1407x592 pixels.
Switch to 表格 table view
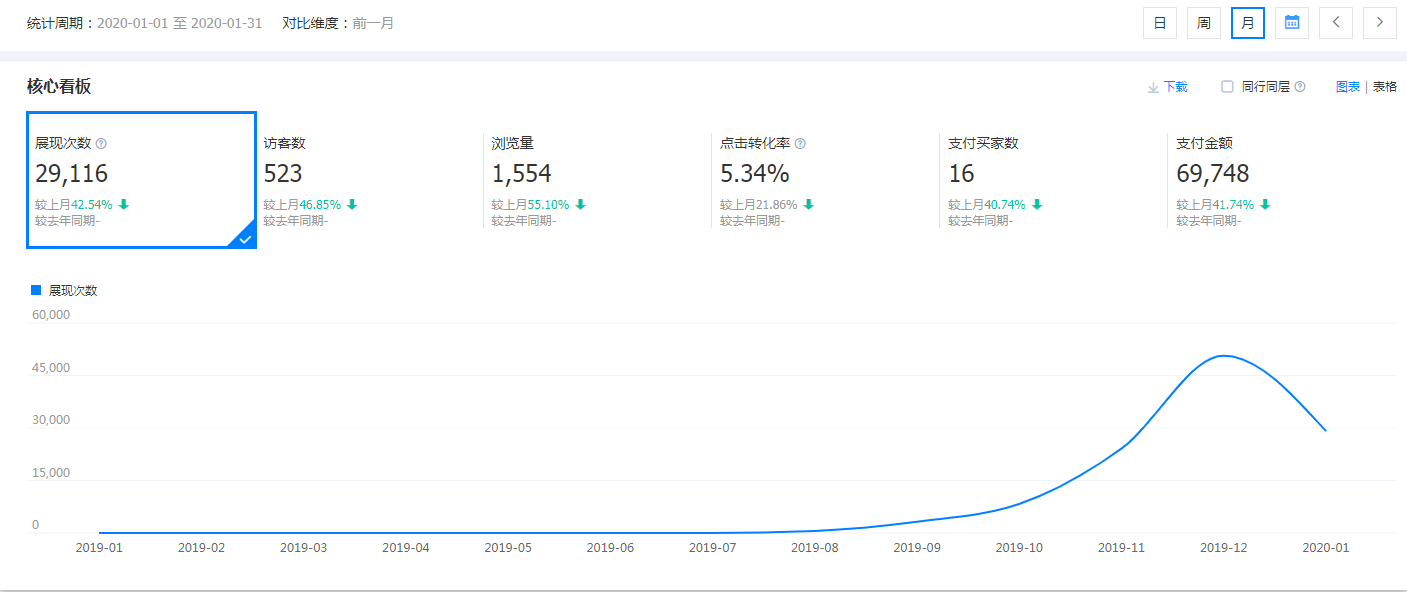pos(1385,87)
